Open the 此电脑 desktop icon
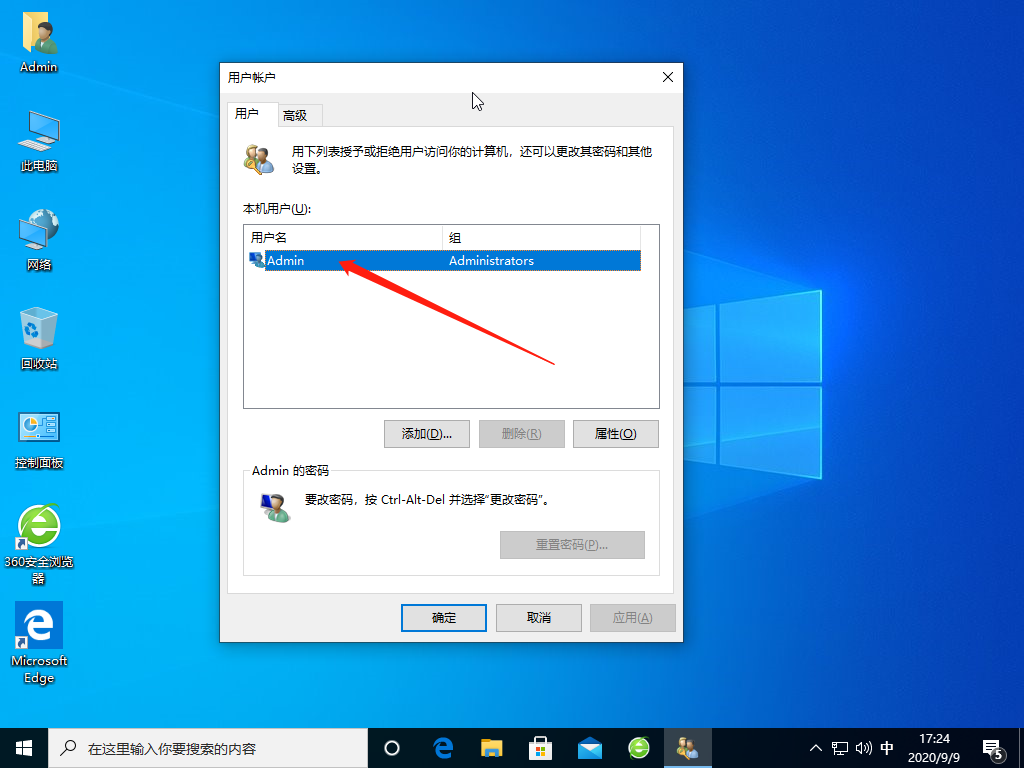1024x768 pixels. point(39,141)
